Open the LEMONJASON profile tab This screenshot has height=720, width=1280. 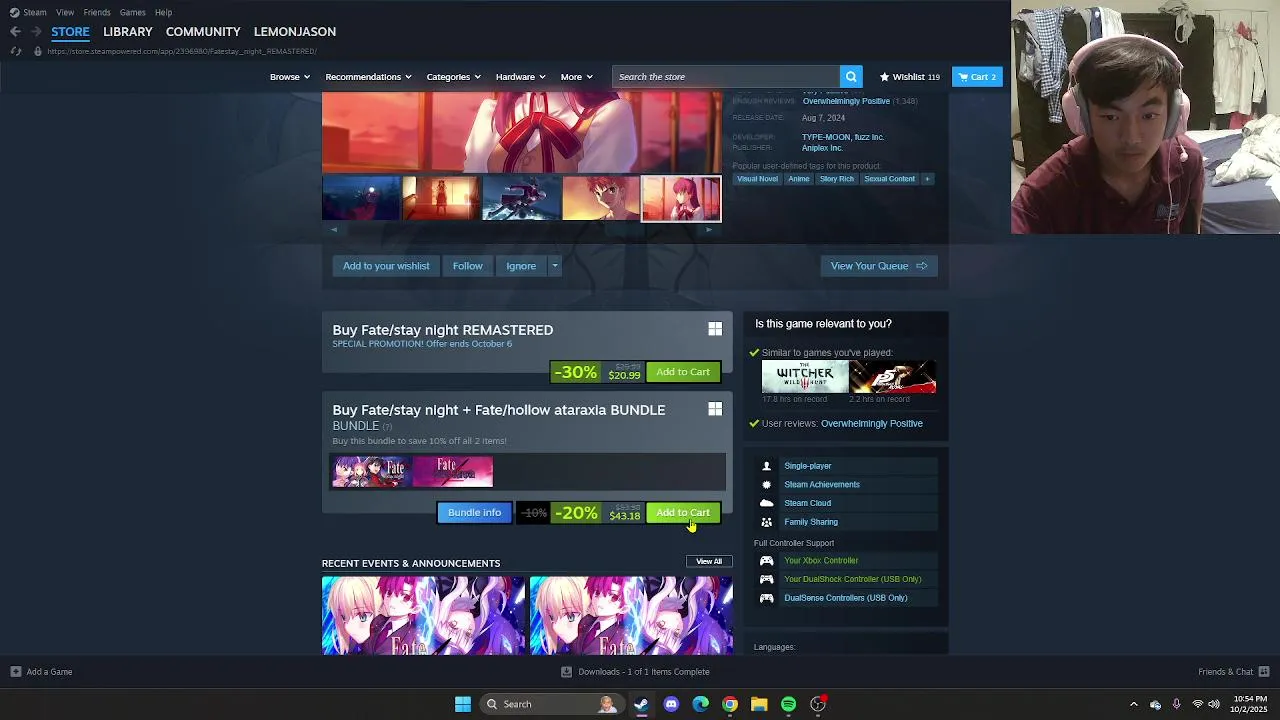[295, 32]
